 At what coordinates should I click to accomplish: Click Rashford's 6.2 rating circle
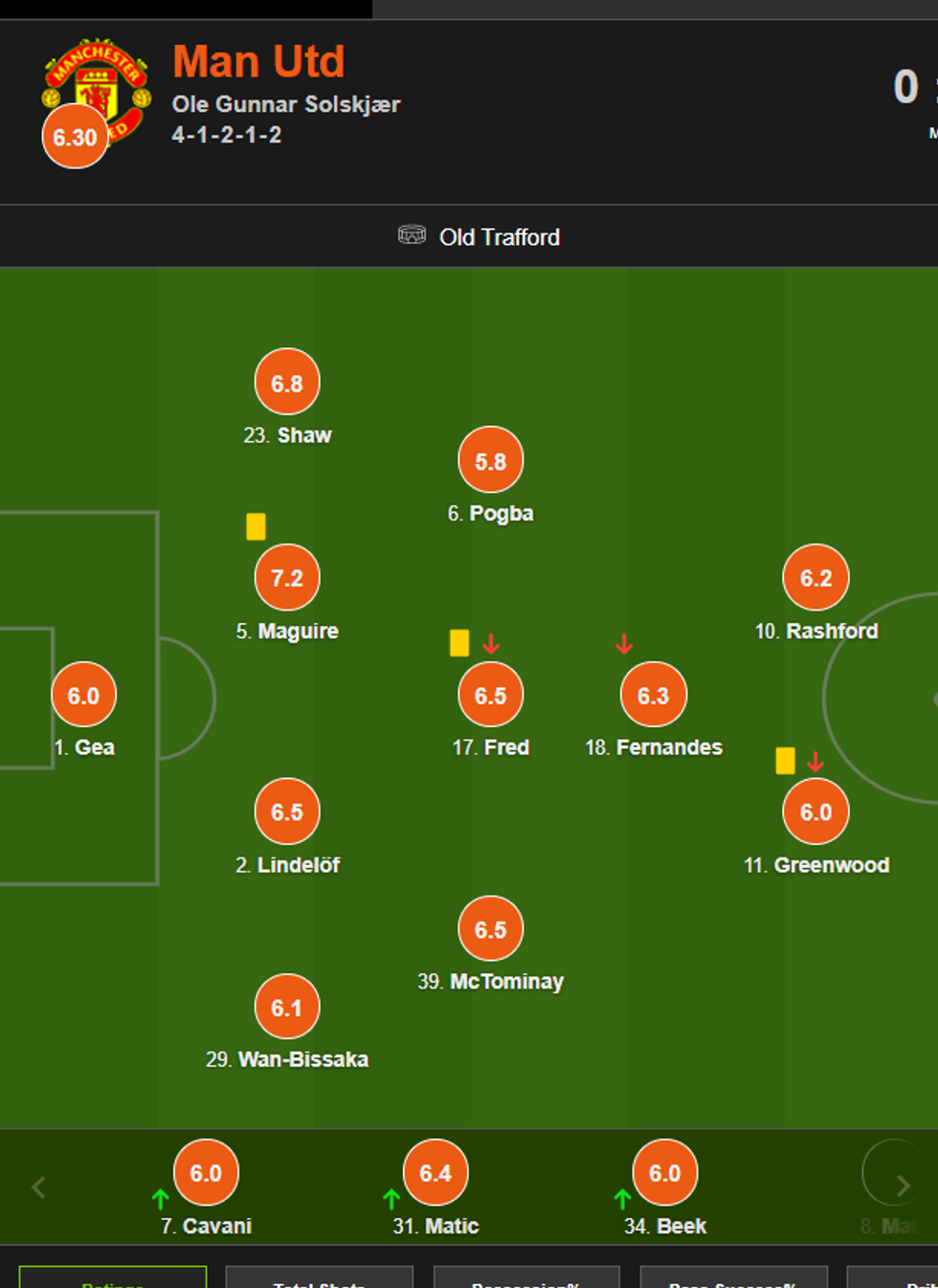click(816, 578)
